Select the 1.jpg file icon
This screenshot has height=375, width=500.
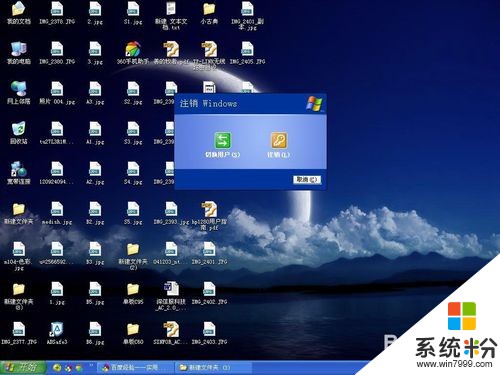click(57, 289)
